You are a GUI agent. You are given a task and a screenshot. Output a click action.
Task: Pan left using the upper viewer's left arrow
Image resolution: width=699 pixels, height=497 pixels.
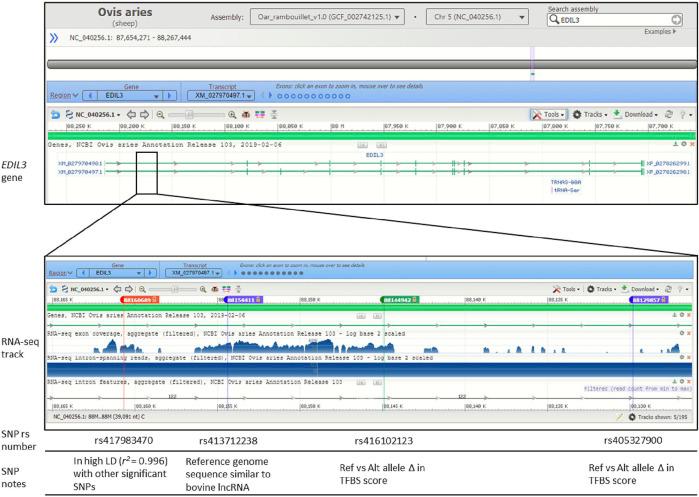(130, 115)
